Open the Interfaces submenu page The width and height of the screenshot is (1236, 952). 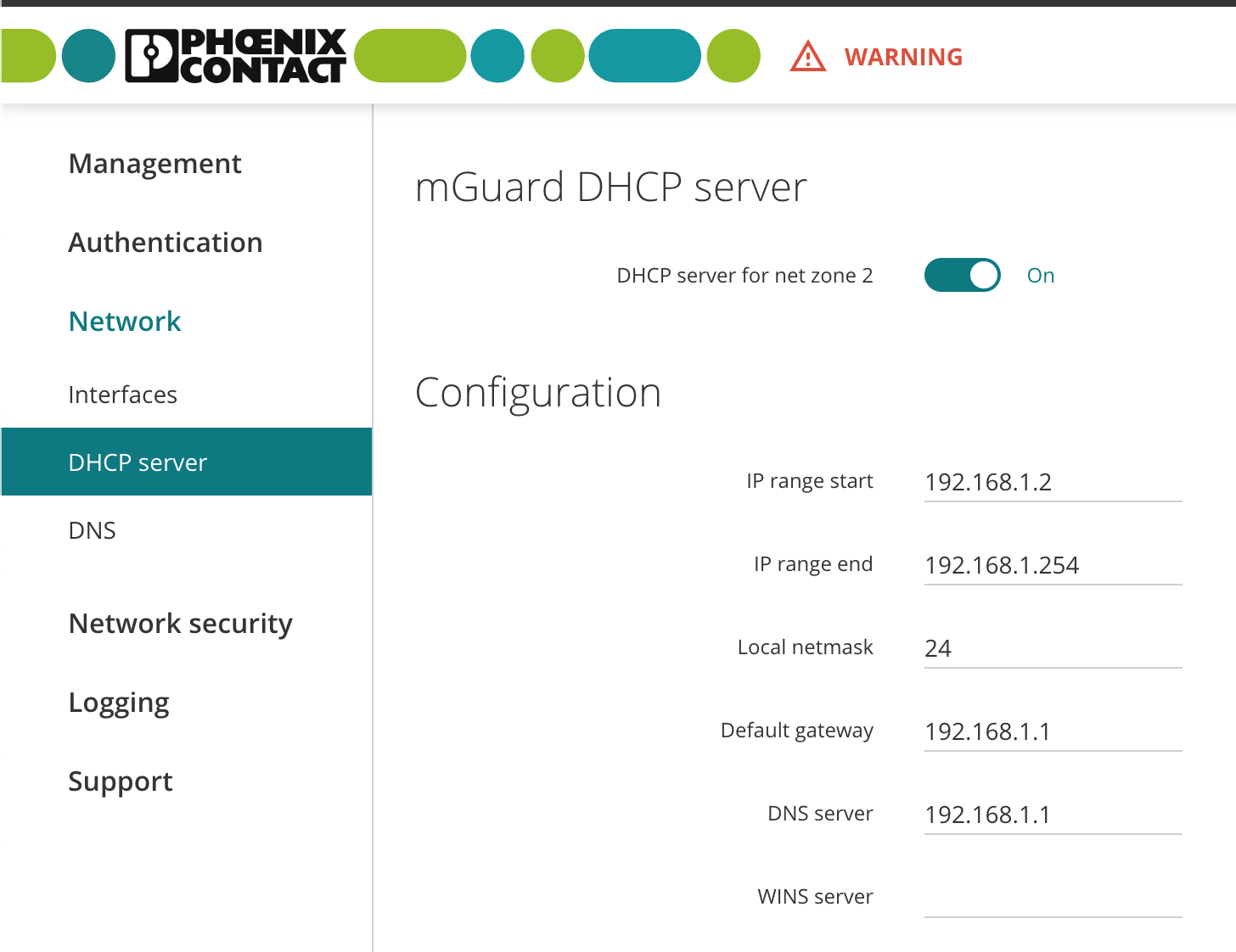click(123, 395)
